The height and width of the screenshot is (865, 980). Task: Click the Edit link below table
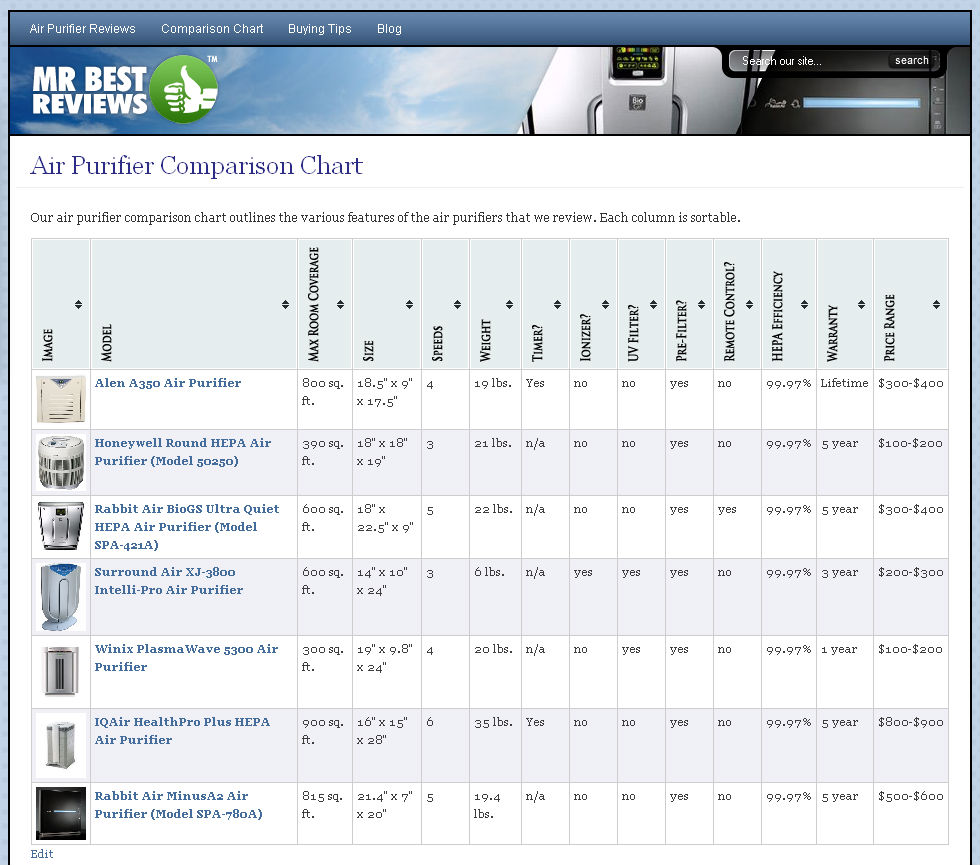point(42,854)
